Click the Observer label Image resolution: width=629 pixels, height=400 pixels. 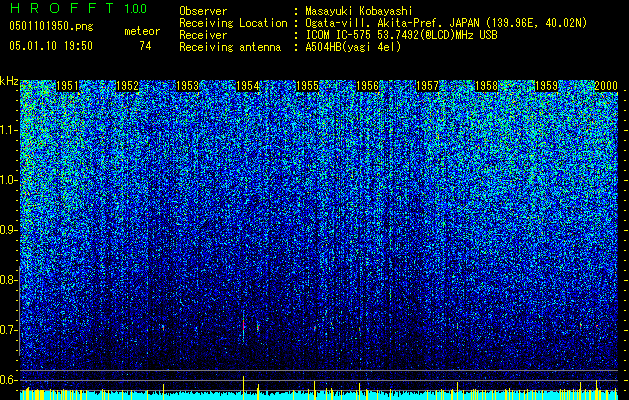coord(203,11)
